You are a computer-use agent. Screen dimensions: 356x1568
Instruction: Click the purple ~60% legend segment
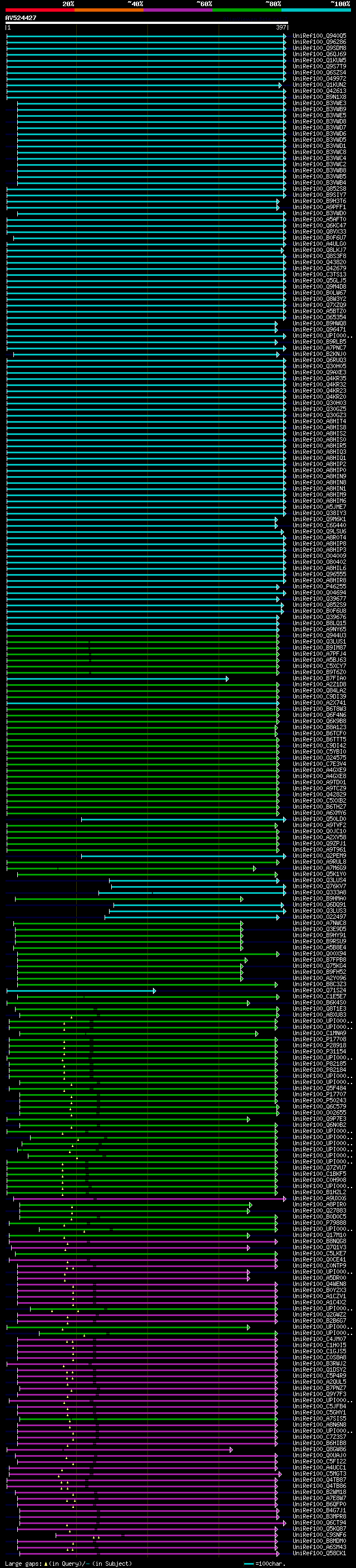179,10
